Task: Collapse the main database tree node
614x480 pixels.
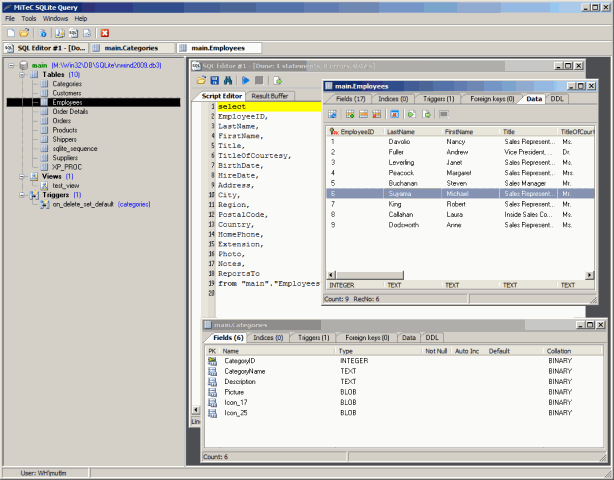Action: [11, 65]
